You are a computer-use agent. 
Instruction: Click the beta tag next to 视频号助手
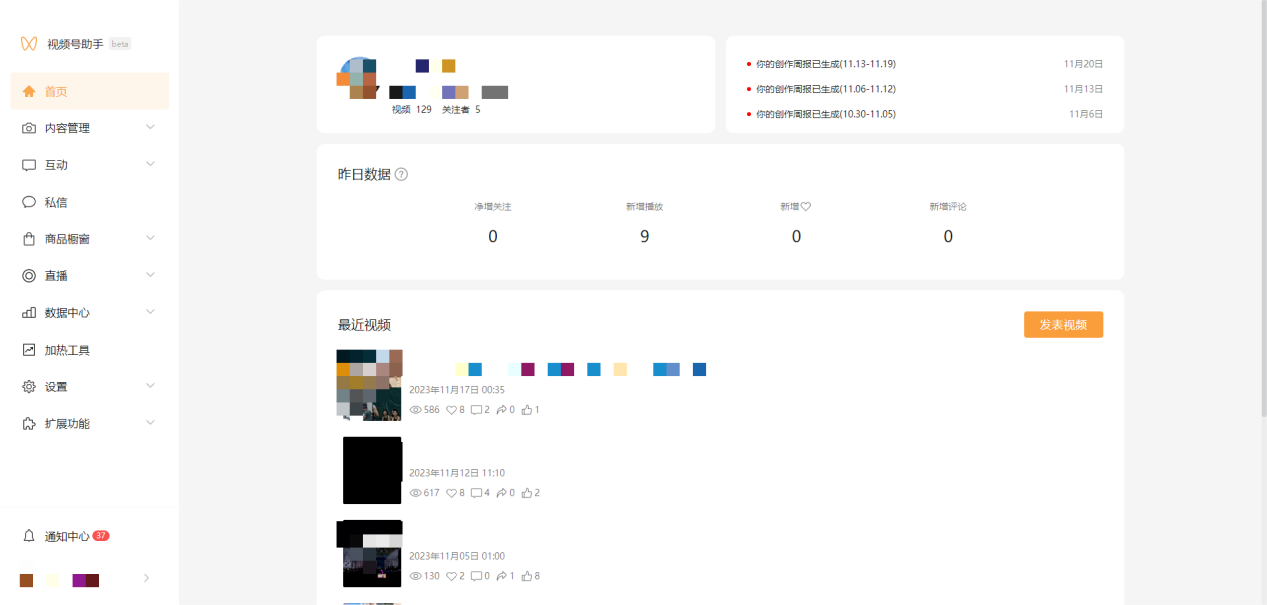[x=120, y=44]
